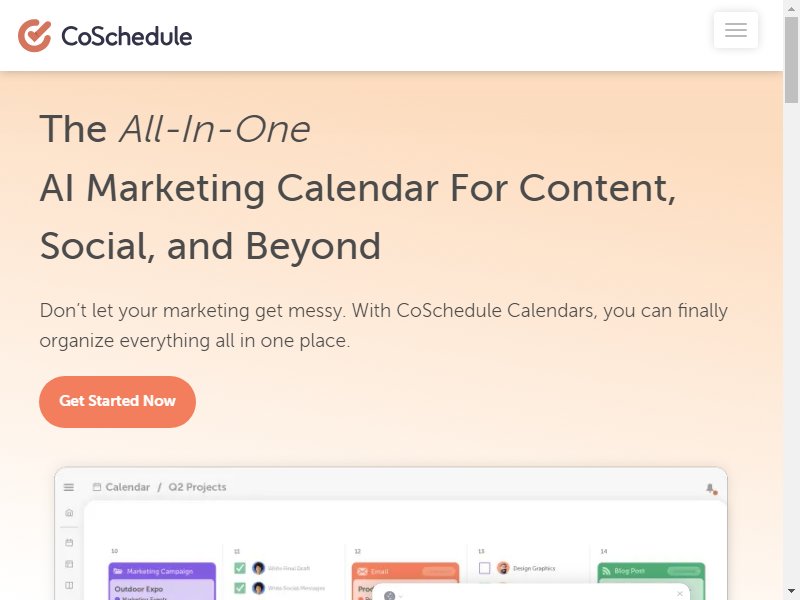
Task: Click the scrollbar down arrow
Action: click(x=791, y=590)
